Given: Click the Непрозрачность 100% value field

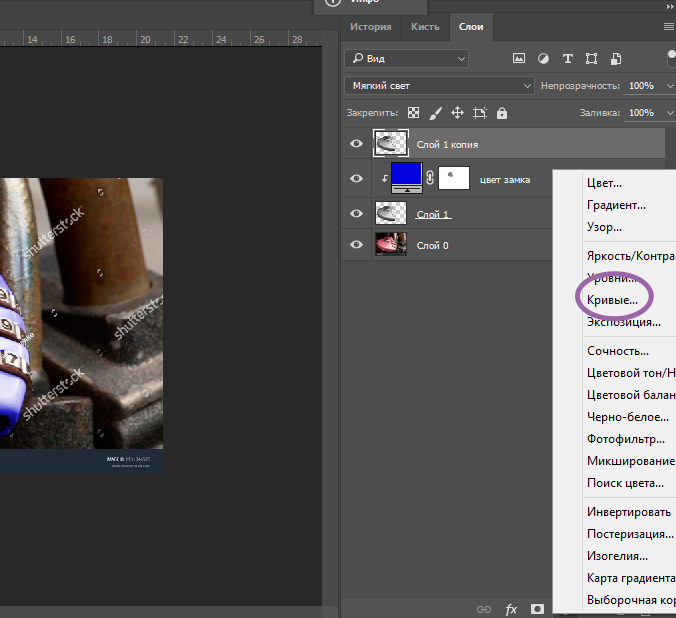Looking at the screenshot, I should click(x=641, y=86).
